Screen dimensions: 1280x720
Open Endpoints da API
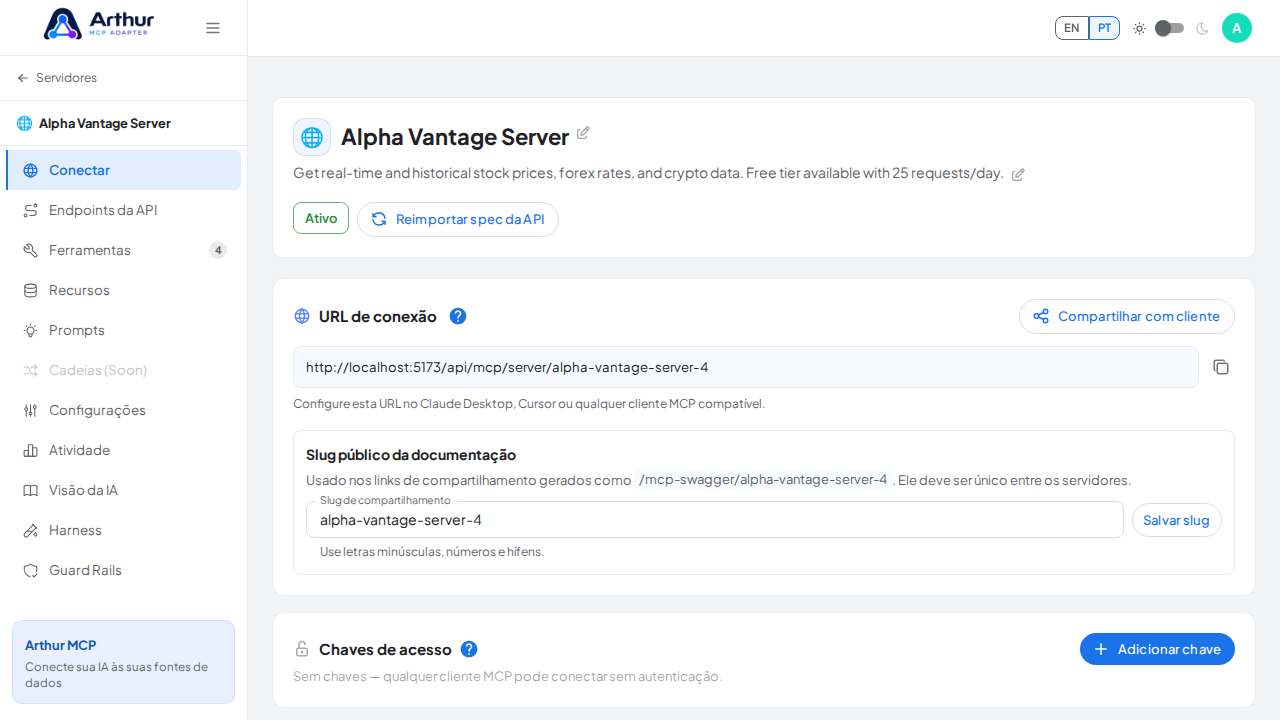click(x=123, y=210)
